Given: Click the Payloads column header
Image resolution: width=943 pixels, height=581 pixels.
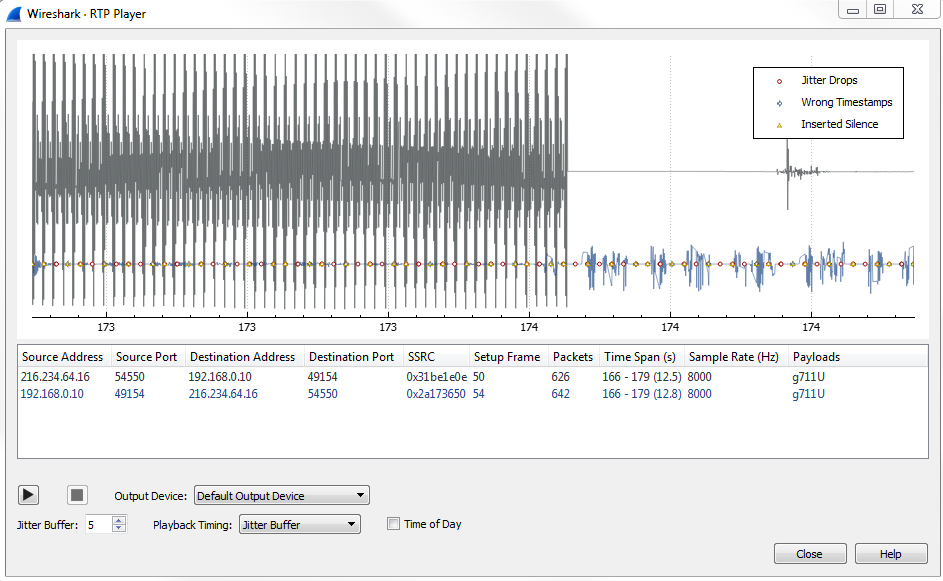Looking at the screenshot, I should point(816,357).
